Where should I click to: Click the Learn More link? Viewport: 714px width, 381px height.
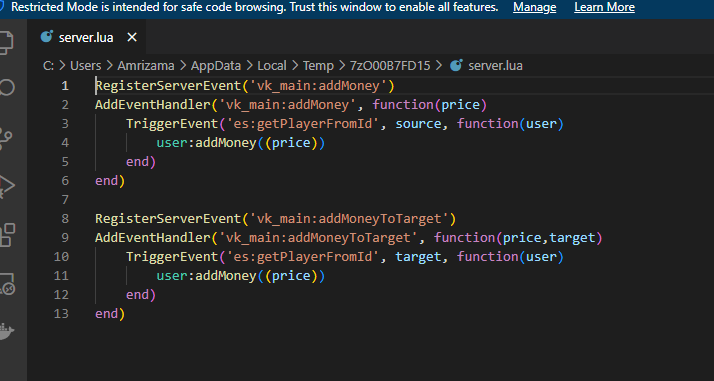click(x=604, y=7)
